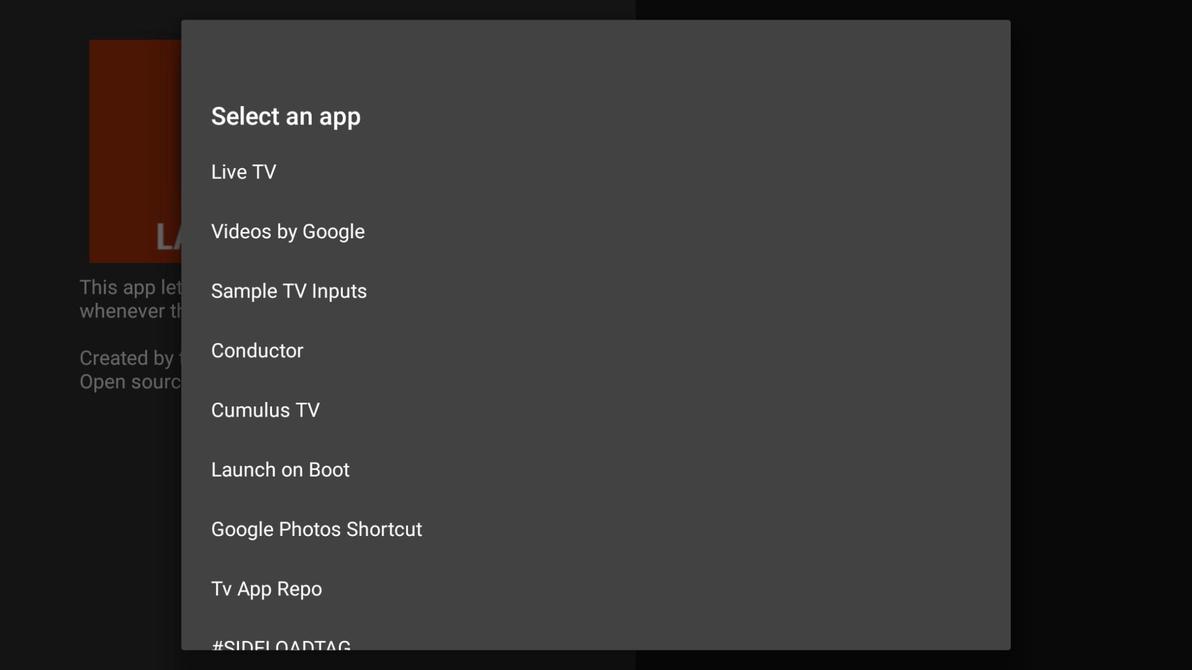Select "Sample TV Inputs" from the list
This screenshot has width=1192, height=670.
(x=288, y=290)
